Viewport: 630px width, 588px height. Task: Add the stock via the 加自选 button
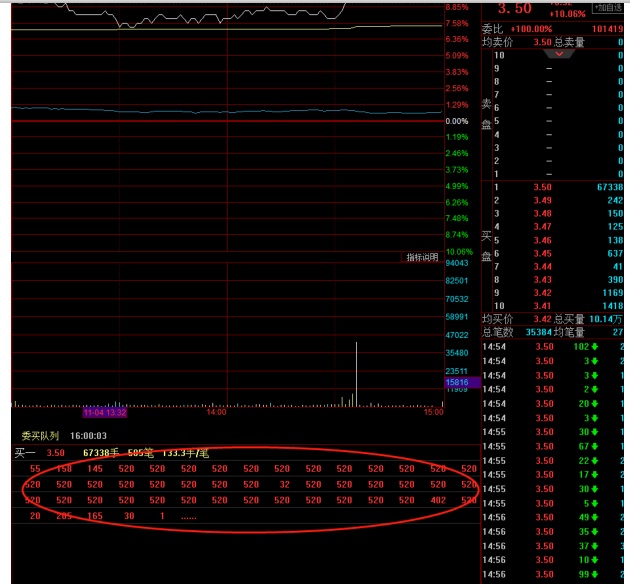(608, 8)
